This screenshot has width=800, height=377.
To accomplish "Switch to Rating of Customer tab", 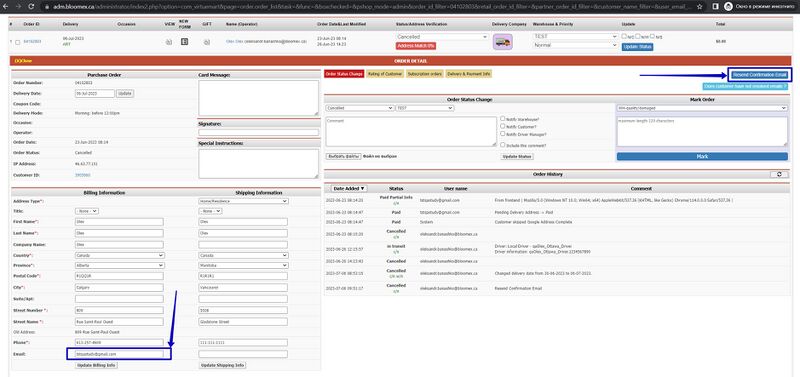I will [x=385, y=74].
